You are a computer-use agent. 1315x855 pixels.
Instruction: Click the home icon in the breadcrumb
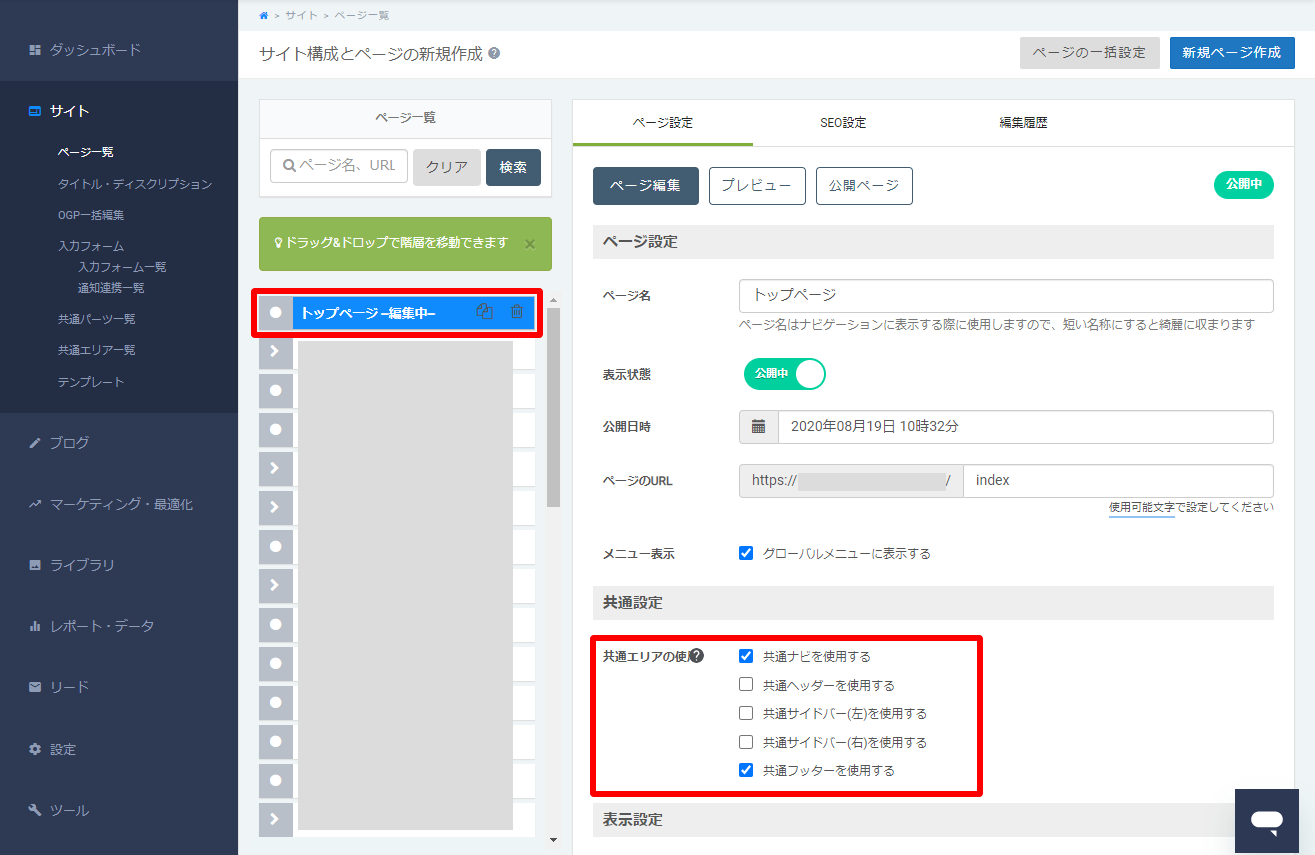point(263,15)
